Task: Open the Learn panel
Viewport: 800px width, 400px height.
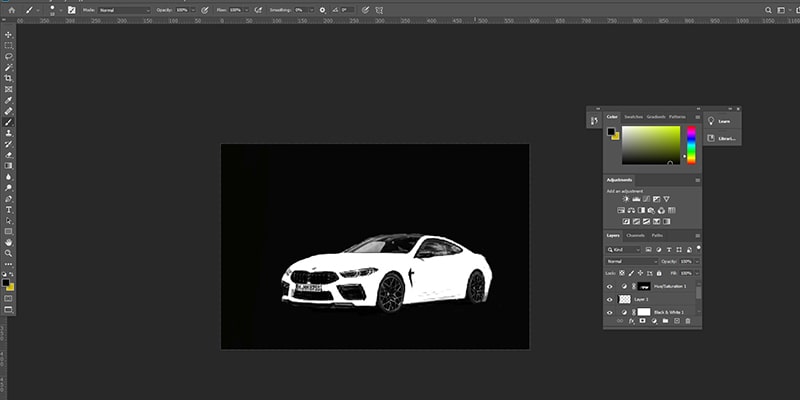Action: click(x=722, y=121)
